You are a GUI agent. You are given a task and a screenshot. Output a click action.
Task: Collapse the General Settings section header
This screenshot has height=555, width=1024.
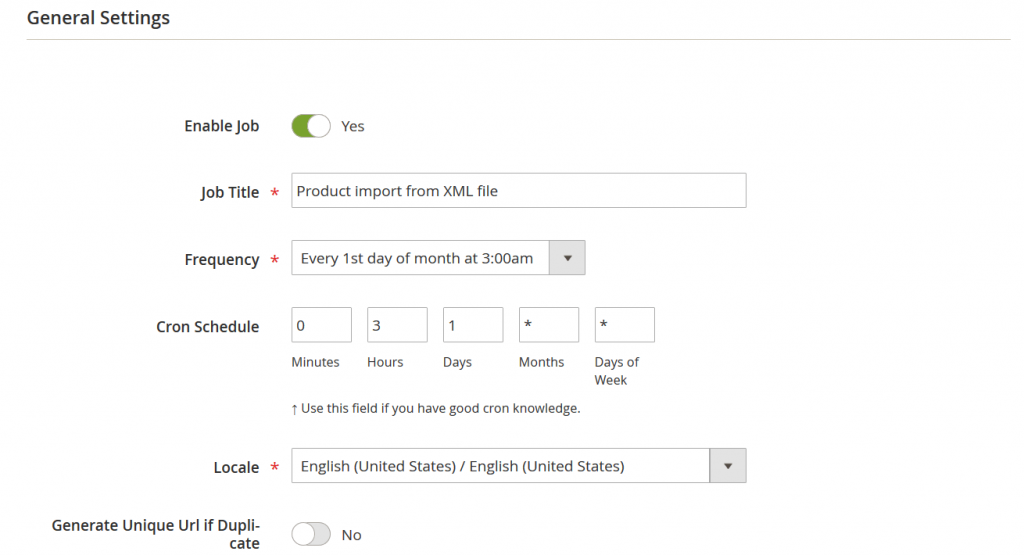tap(98, 18)
